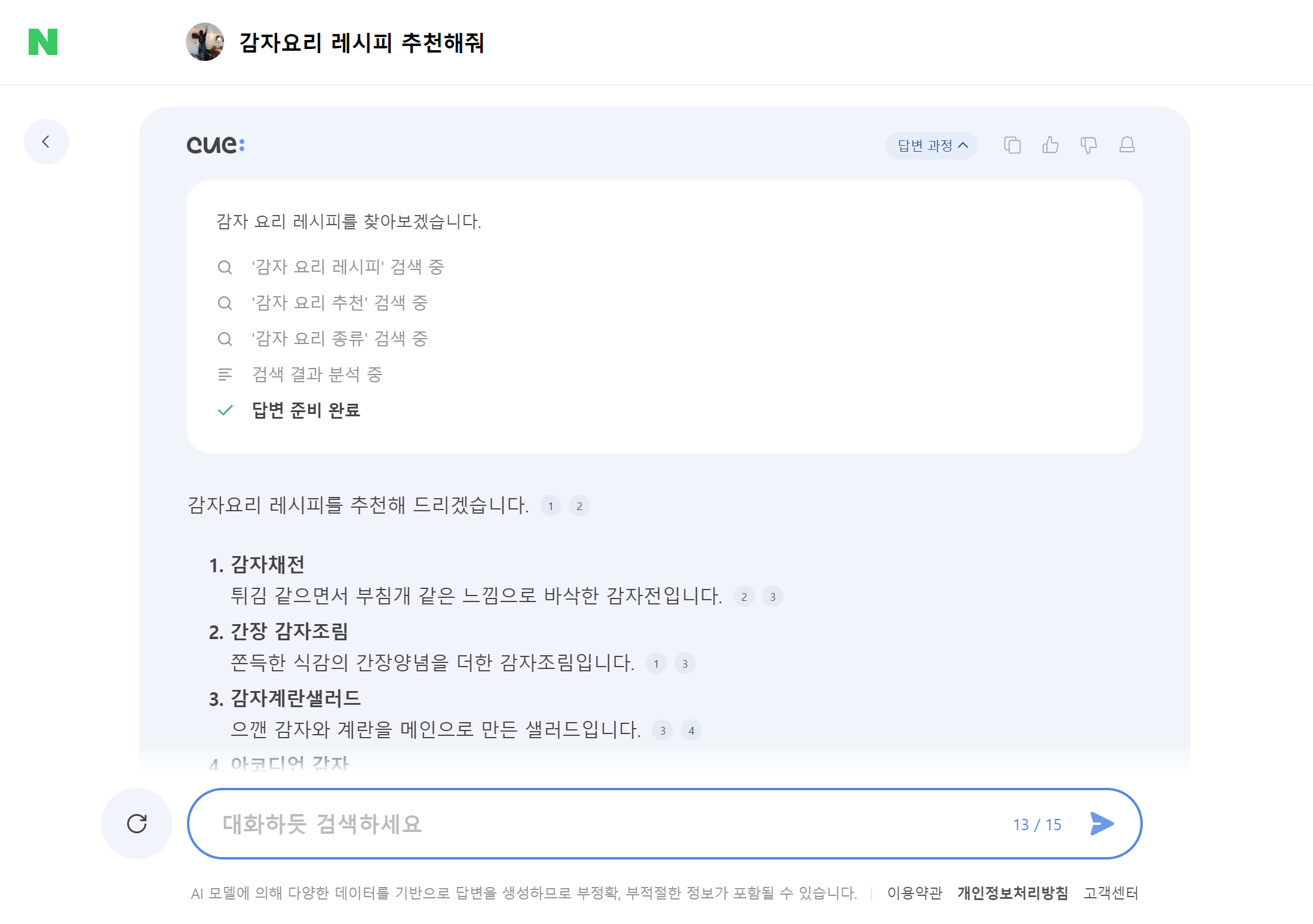1313x924 pixels.
Task: Click the 고객센터 link
Action: (x=1110, y=893)
